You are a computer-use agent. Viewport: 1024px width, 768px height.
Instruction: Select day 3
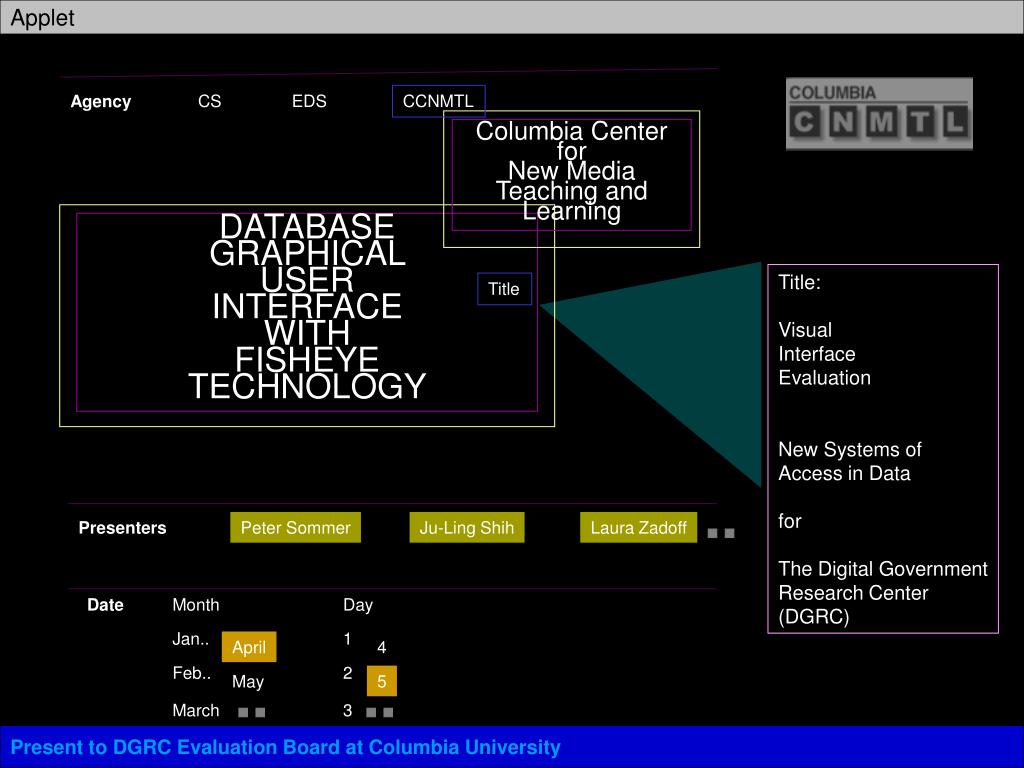pos(347,711)
